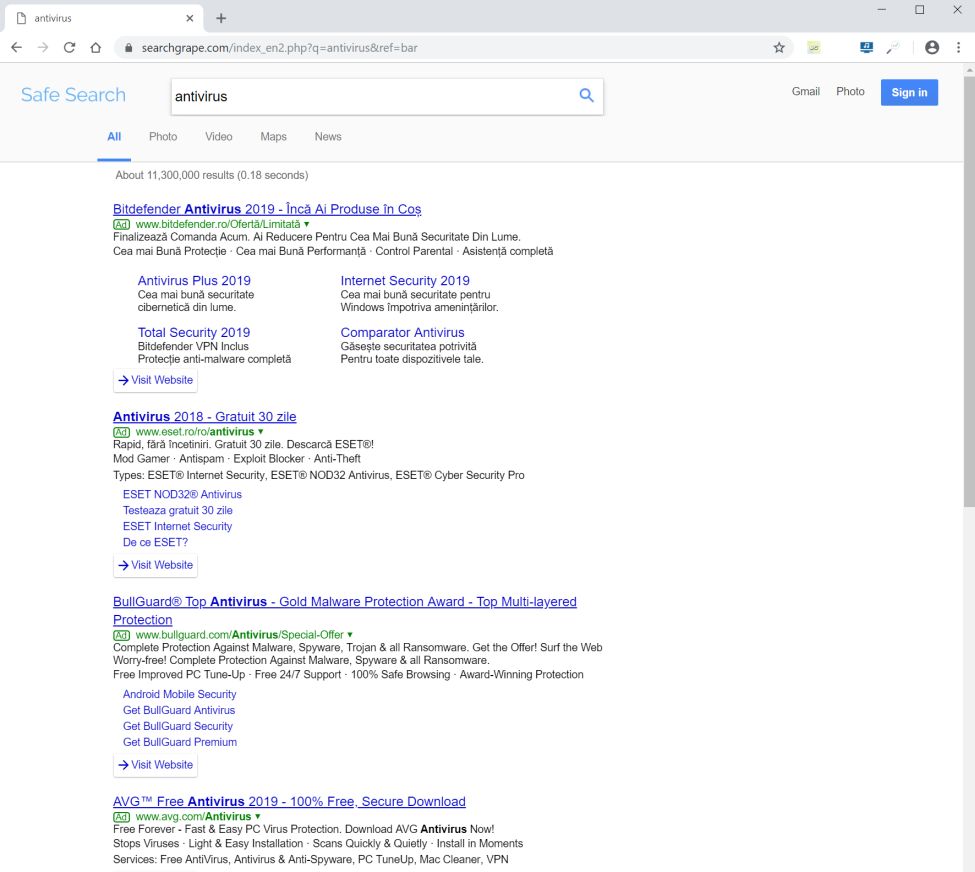Bookmark this page with the star icon
This screenshot has width=975, height=872.
pos(779,47)
